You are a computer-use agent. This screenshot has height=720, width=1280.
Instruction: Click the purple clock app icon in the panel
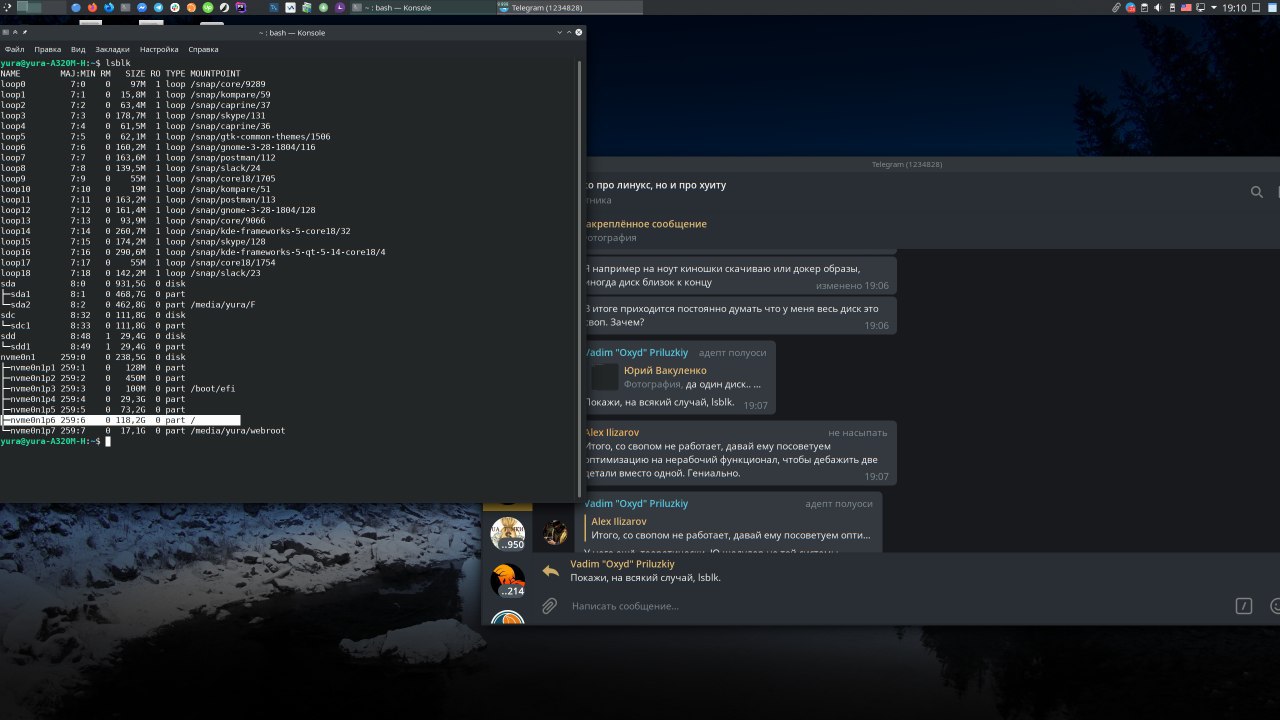coord(340,7)
